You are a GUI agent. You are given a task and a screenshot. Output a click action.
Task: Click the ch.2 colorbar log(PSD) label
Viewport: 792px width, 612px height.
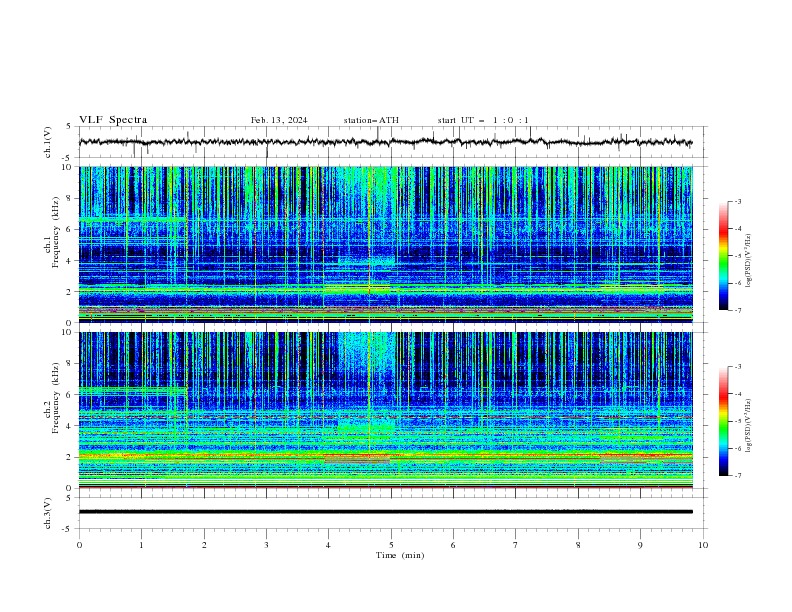coord(749,426)
